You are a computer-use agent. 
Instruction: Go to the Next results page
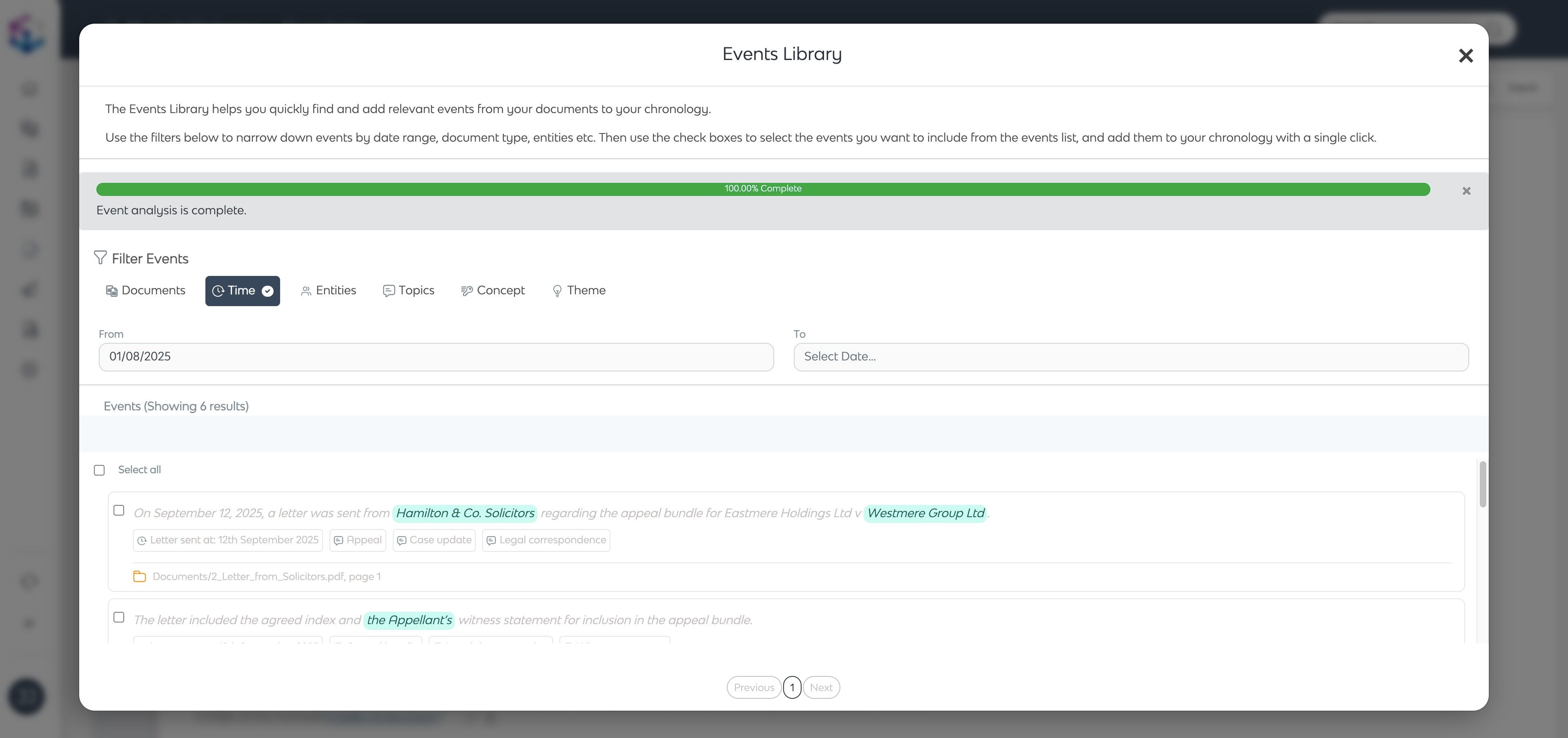tap(820, 687)
